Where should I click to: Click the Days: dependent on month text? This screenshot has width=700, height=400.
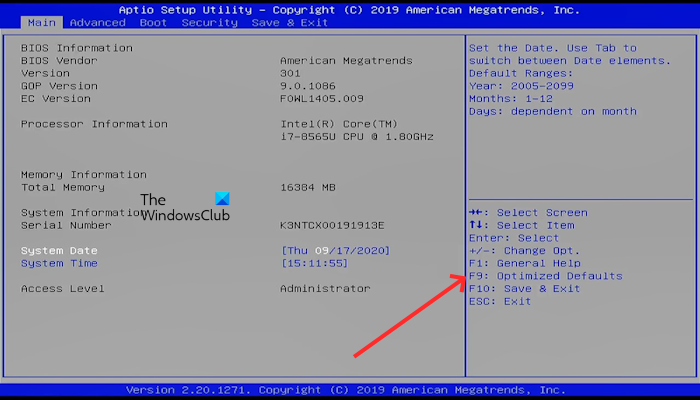point(553,111)
